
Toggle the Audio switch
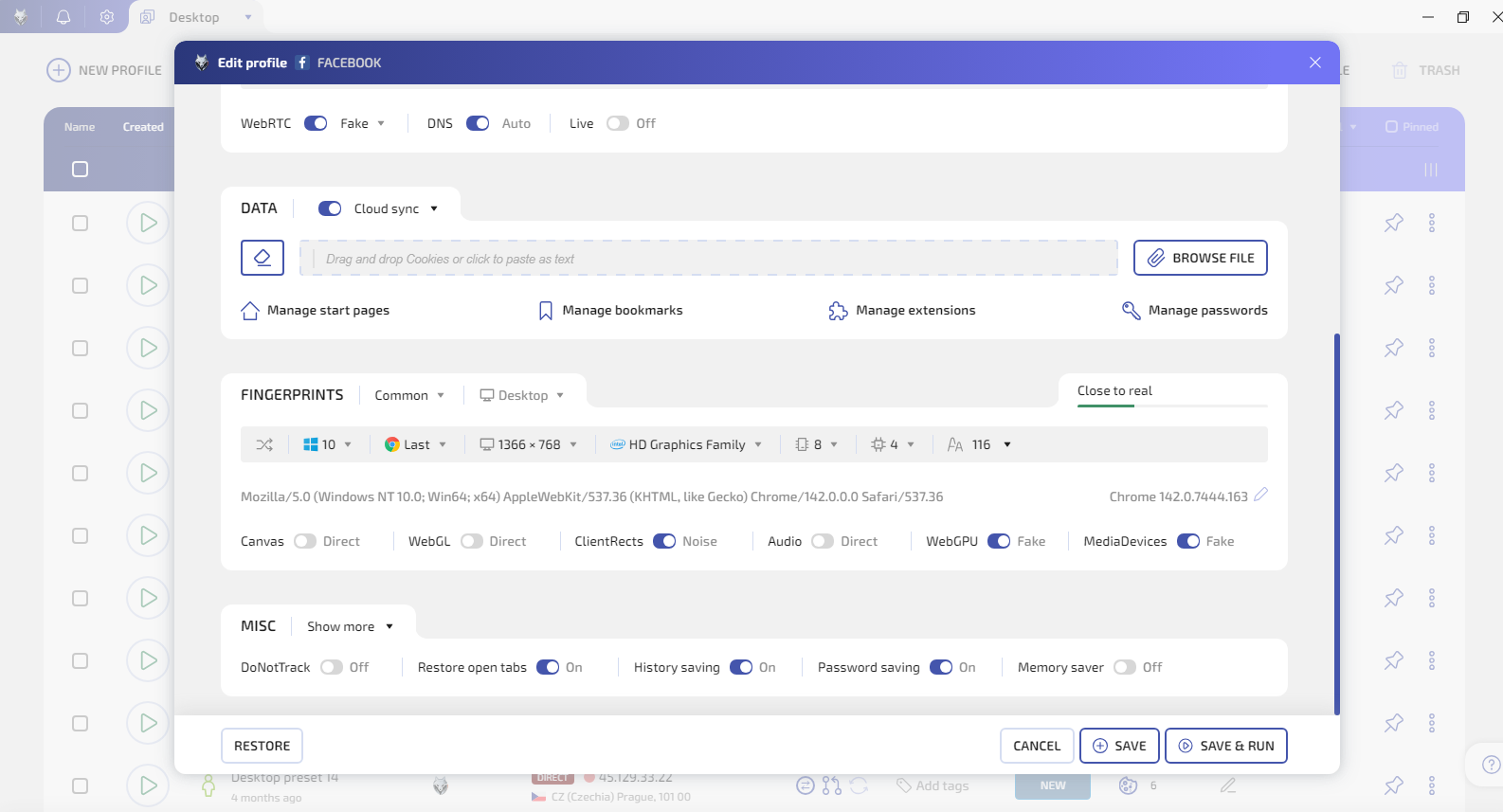pos(823,541)
